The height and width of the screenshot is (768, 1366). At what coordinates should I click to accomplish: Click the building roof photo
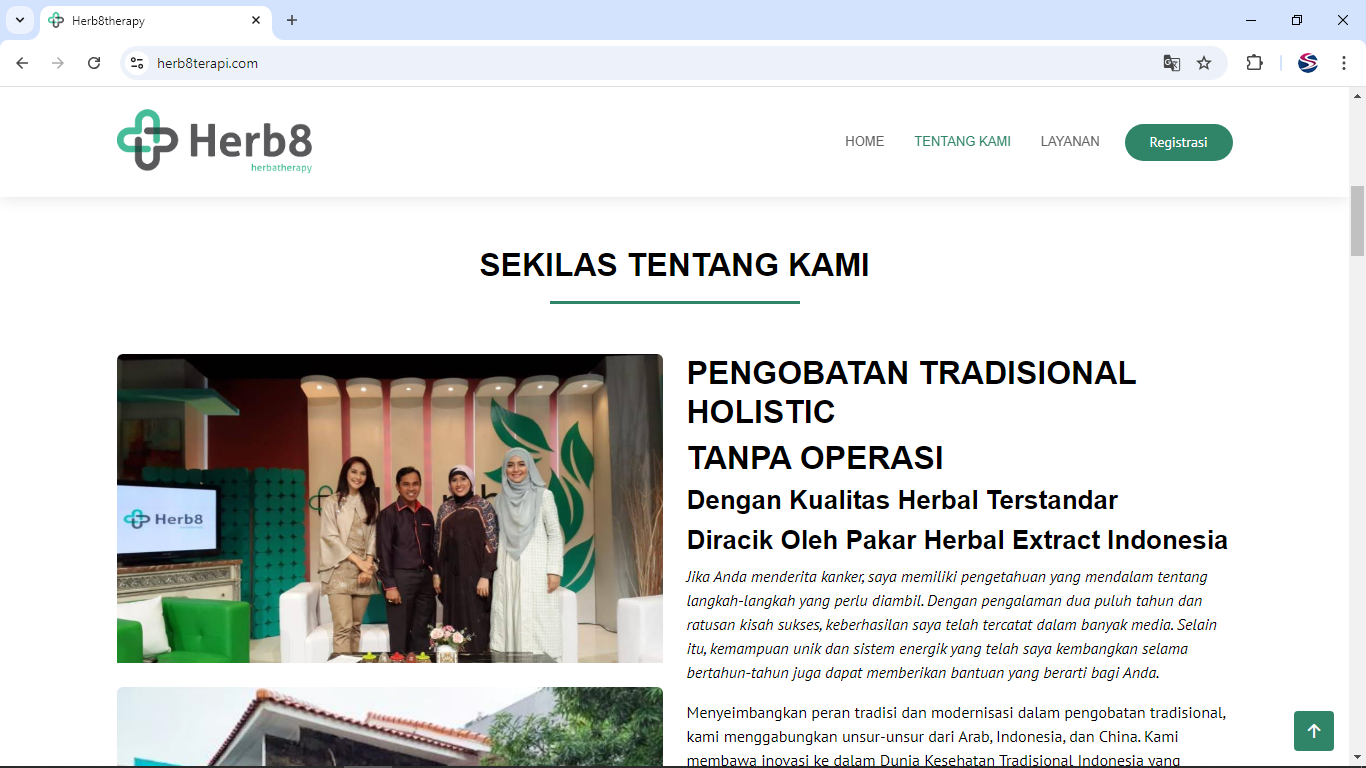pyautogui.click(x=390, y=727)
